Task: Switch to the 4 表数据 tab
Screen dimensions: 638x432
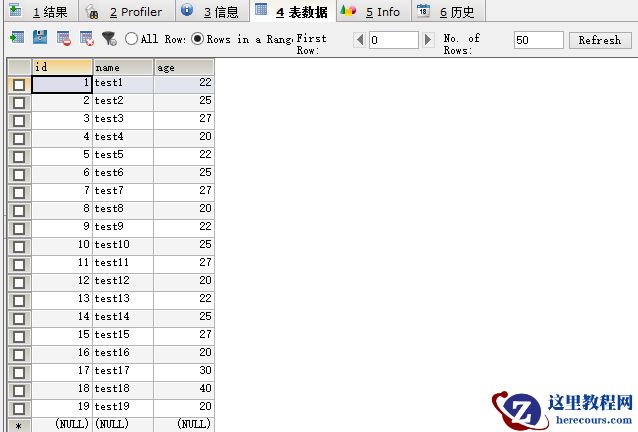Action: 293,11
